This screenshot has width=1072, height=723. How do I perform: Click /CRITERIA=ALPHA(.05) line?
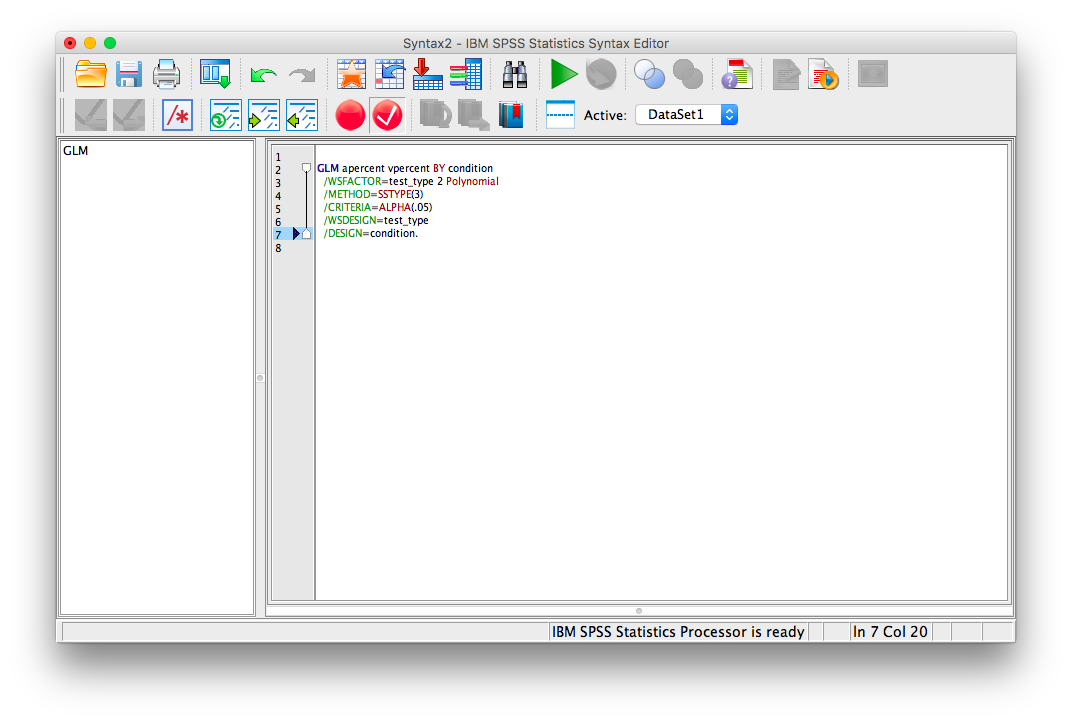click(378, 207)
